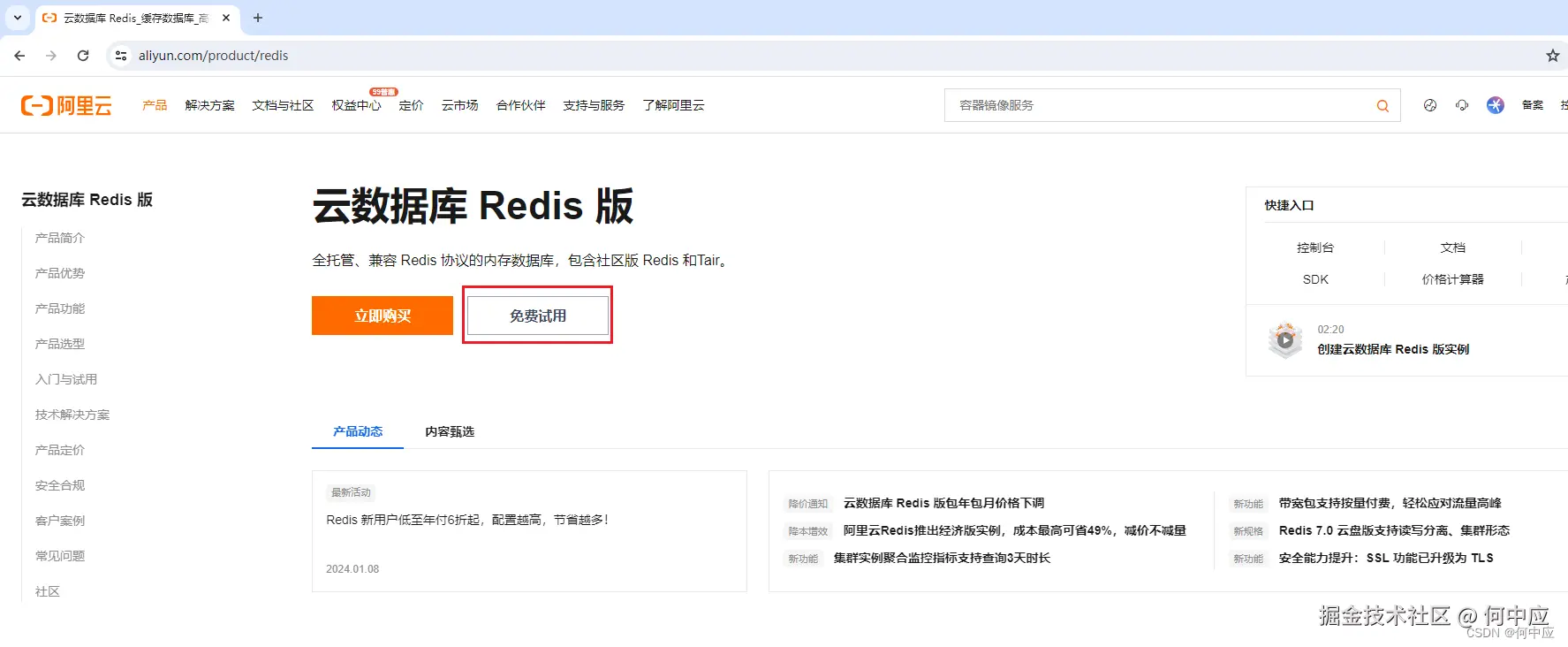Viewport: 1568px width, 647px height.
Task: Open the 产品 menu
Action: click(x=155, y=105)
